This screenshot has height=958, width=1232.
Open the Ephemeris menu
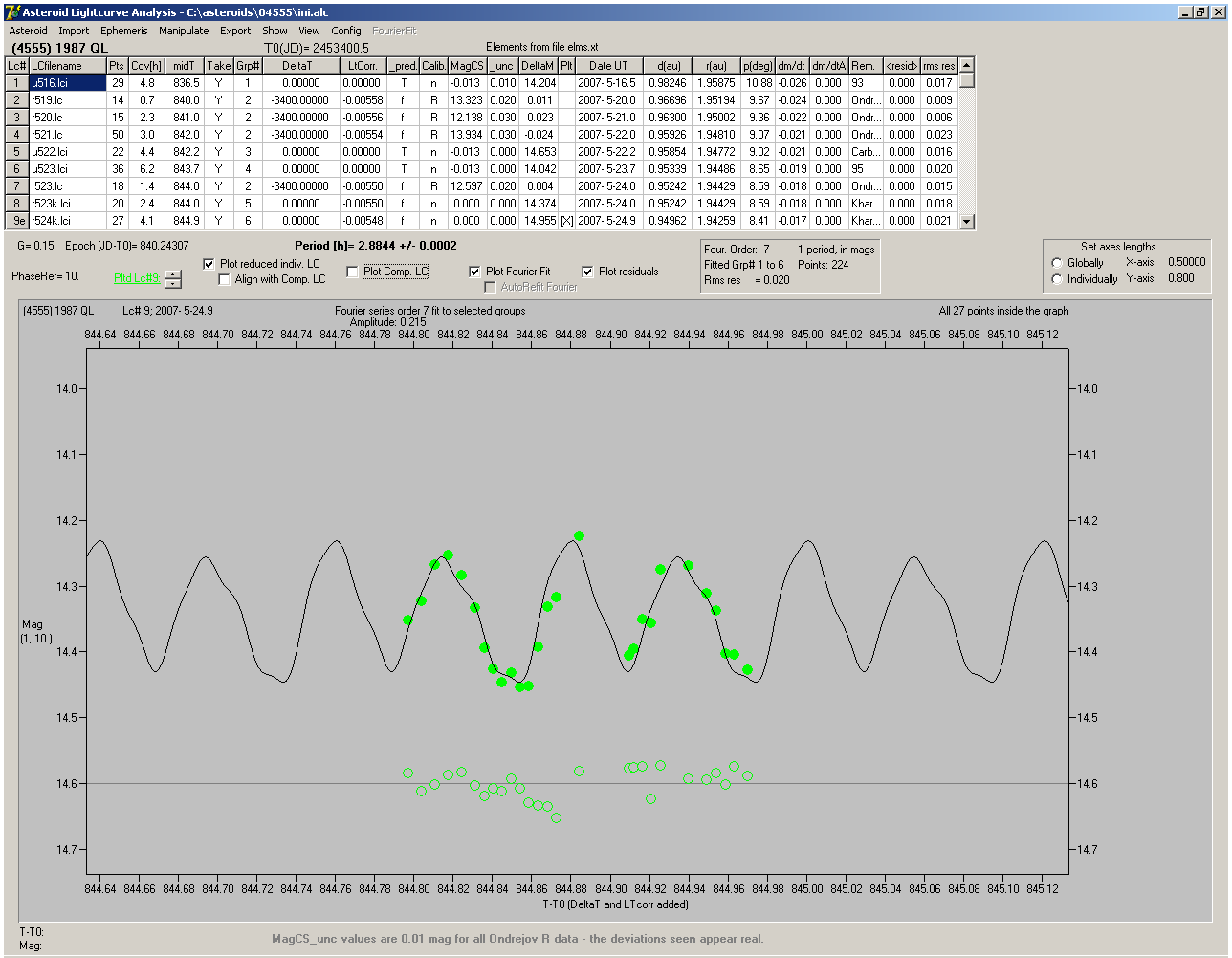124,31
